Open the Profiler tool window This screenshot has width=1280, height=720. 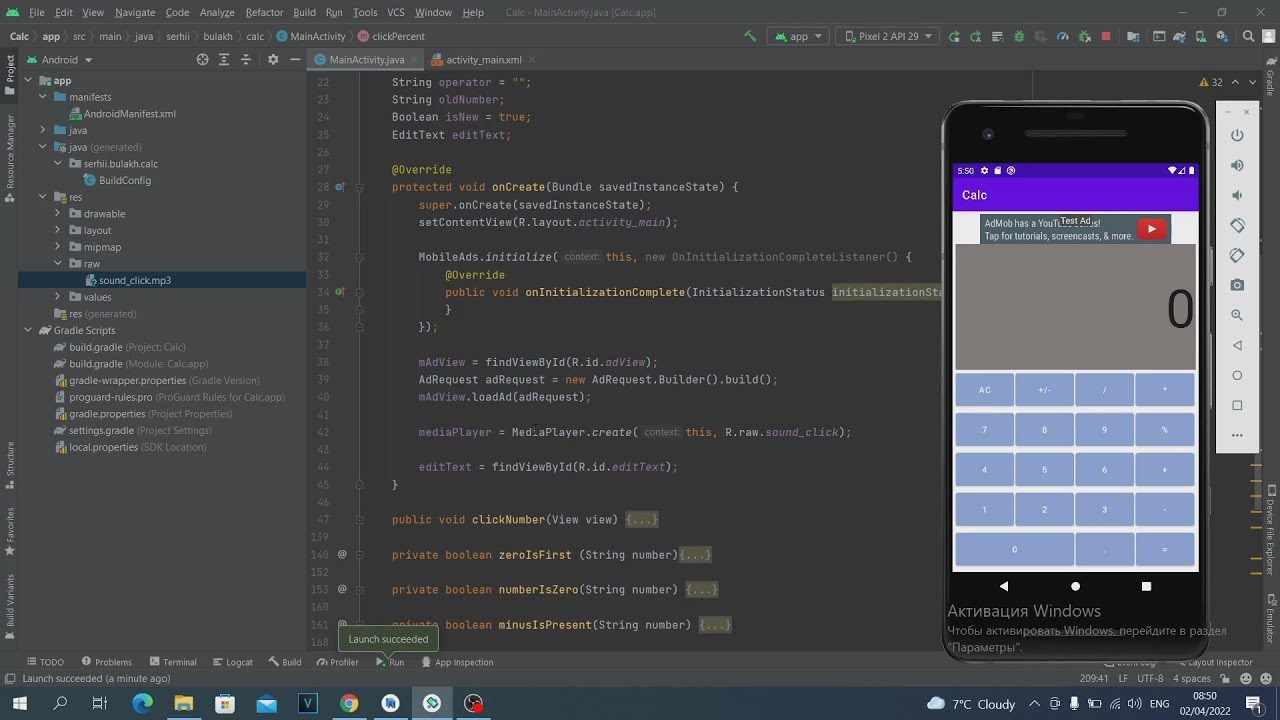(x=337, y=662)
